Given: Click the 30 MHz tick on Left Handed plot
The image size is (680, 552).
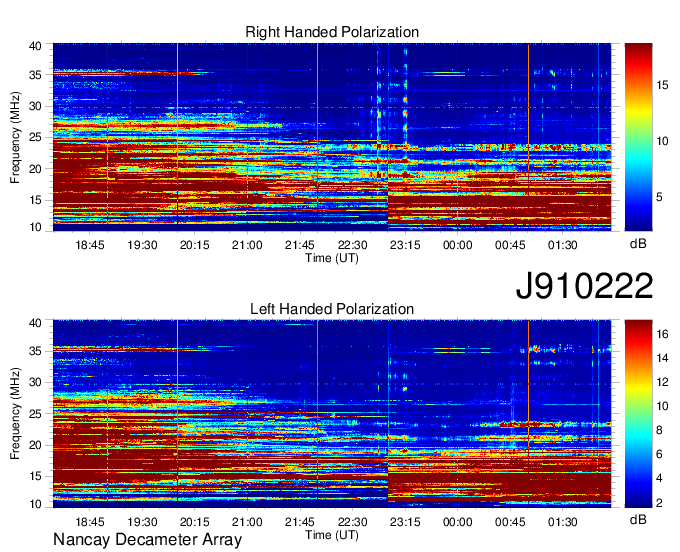Looking at the screenshot, I should point(35,382).
